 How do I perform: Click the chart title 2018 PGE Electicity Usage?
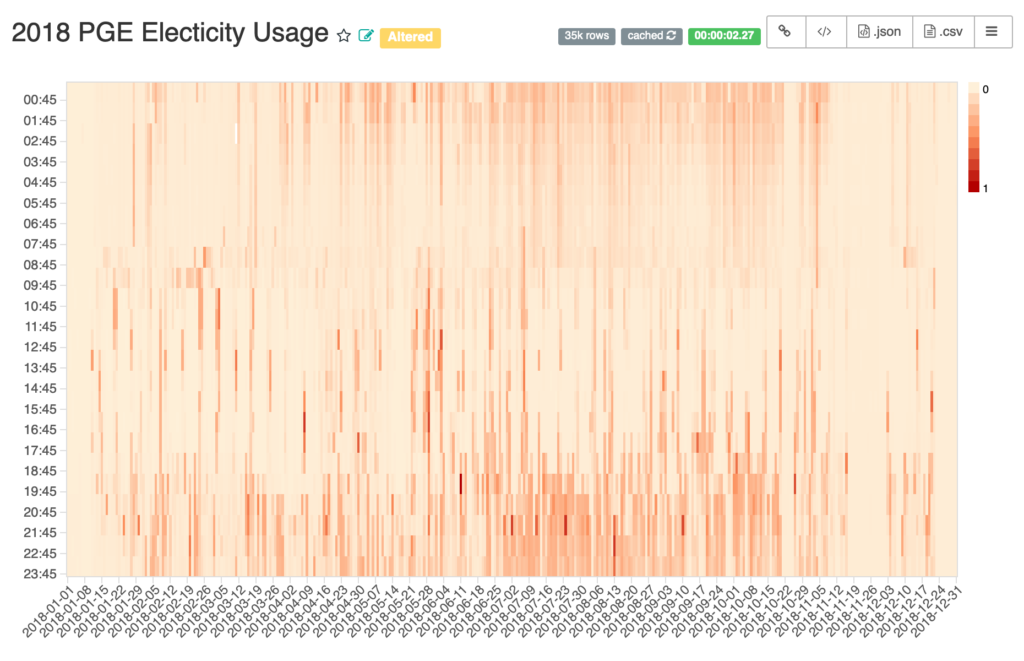point(169,33)
